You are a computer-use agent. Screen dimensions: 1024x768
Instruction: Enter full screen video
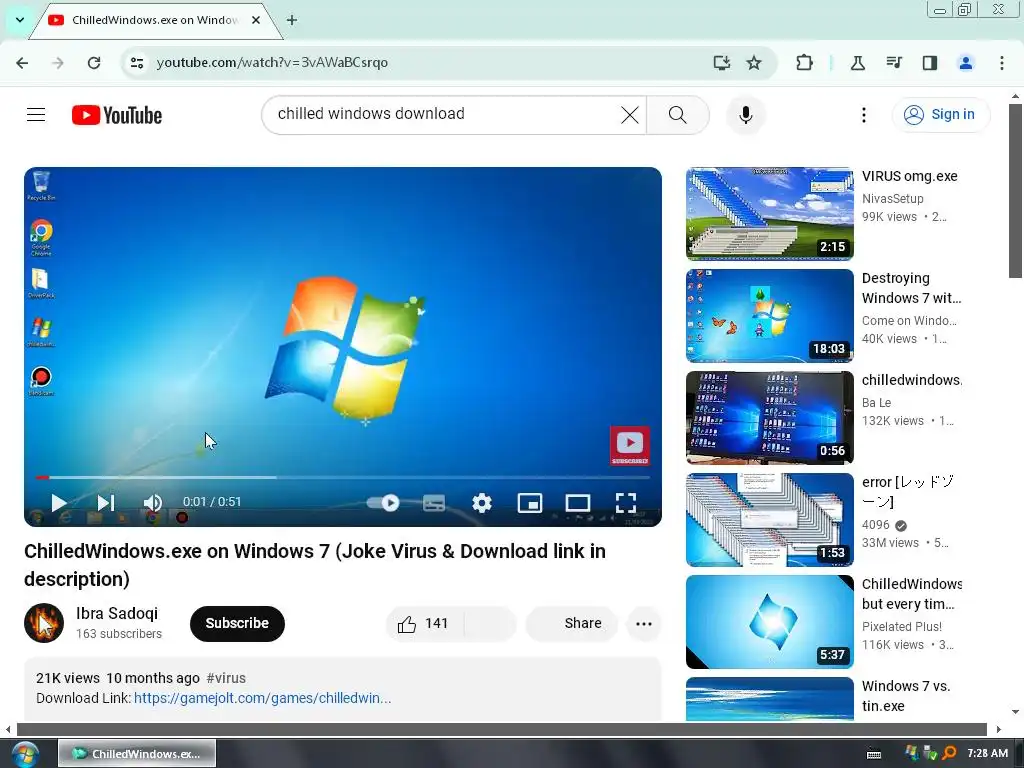pos(626,502)
